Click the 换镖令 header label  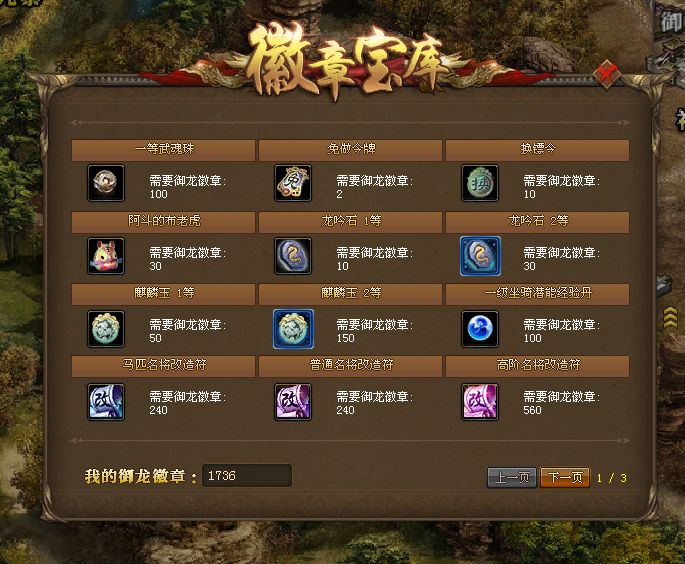[x=538, y=149]
